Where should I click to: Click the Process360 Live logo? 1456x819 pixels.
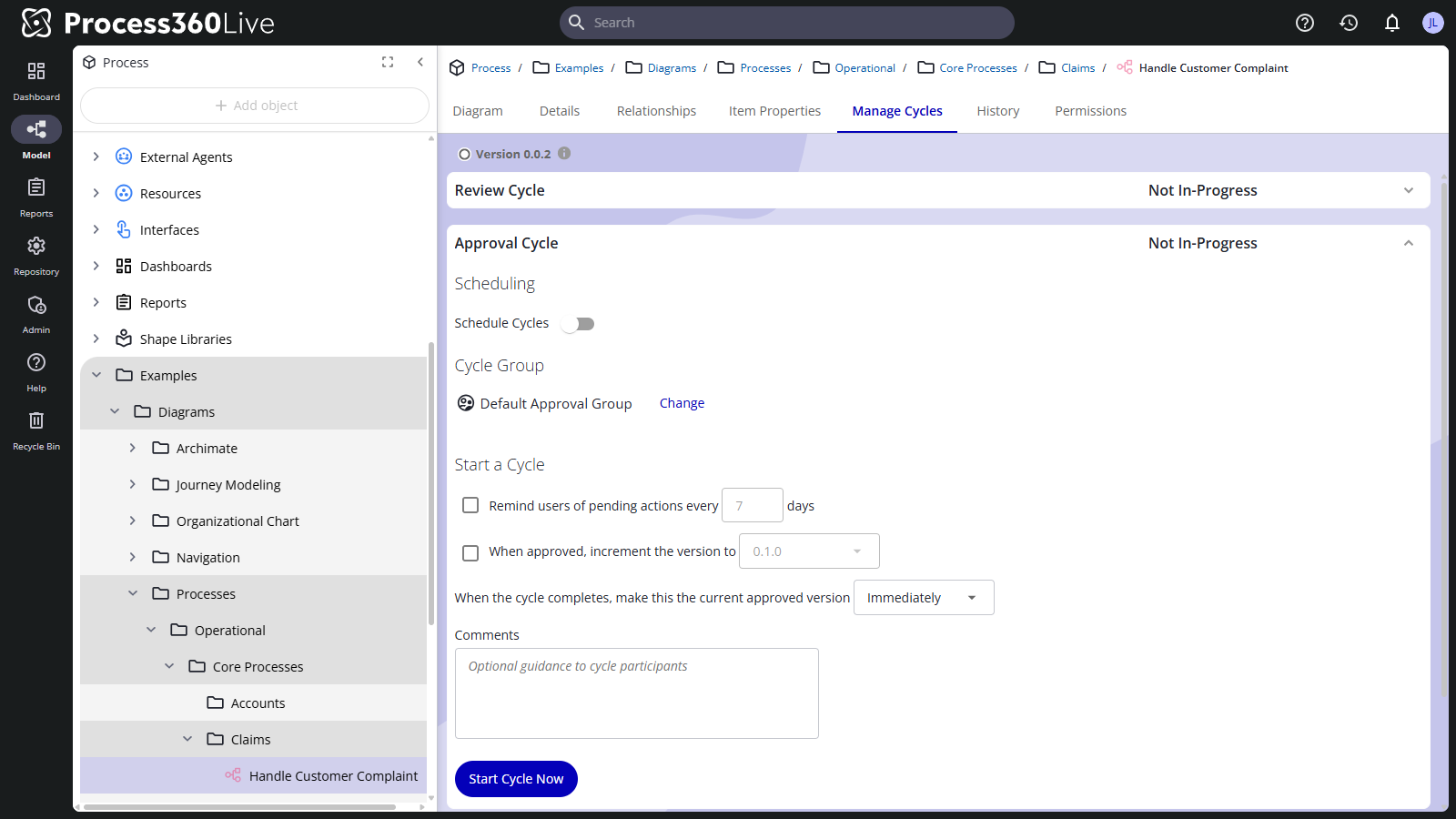coord(147,23)
